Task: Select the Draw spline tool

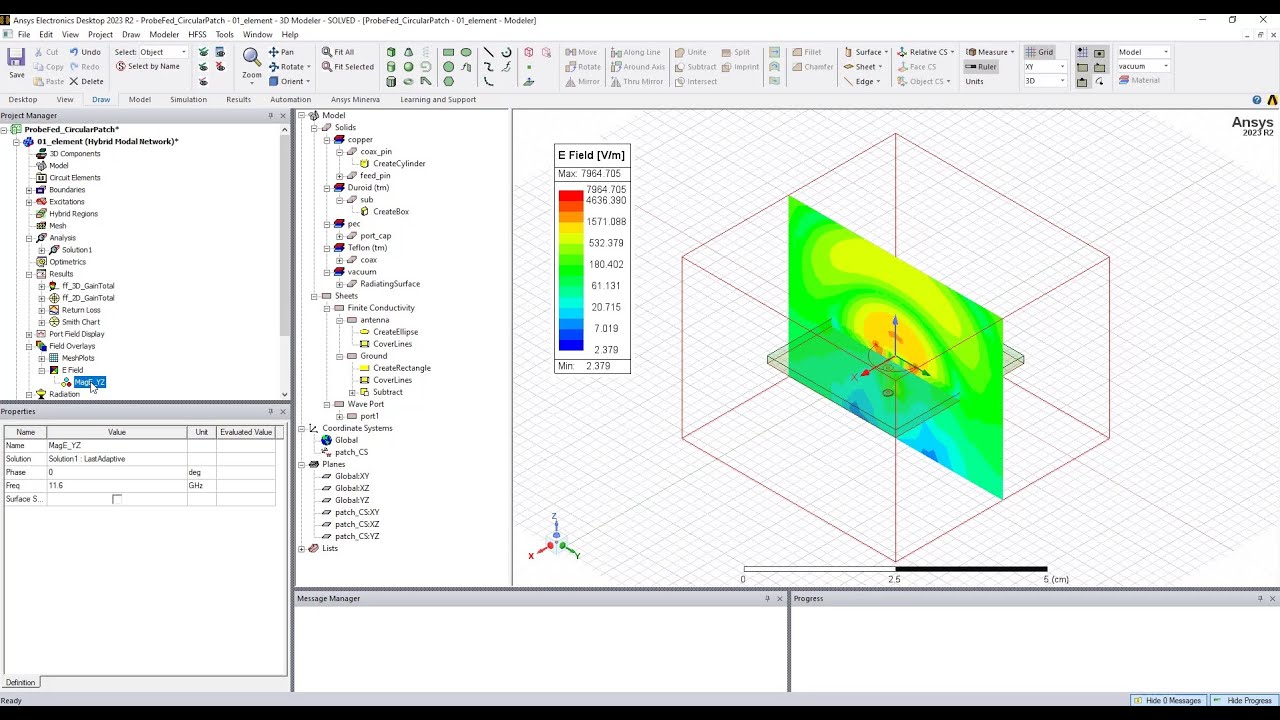Action: [x=488, y=67]
